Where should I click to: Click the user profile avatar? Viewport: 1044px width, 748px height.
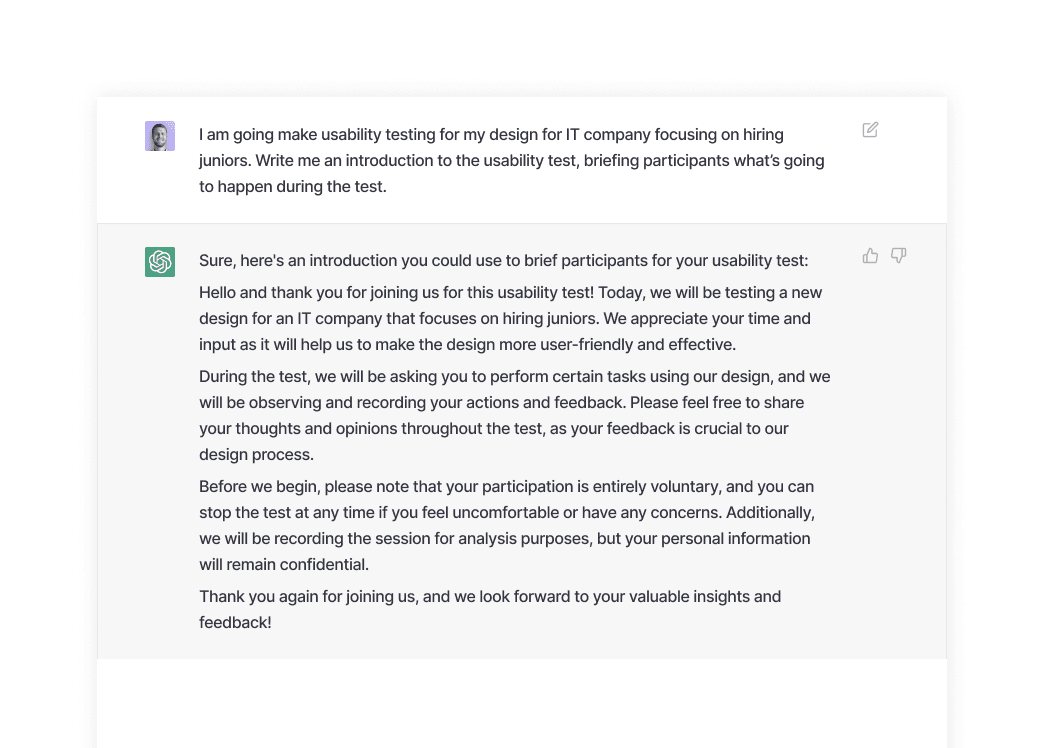click(160, 136)
